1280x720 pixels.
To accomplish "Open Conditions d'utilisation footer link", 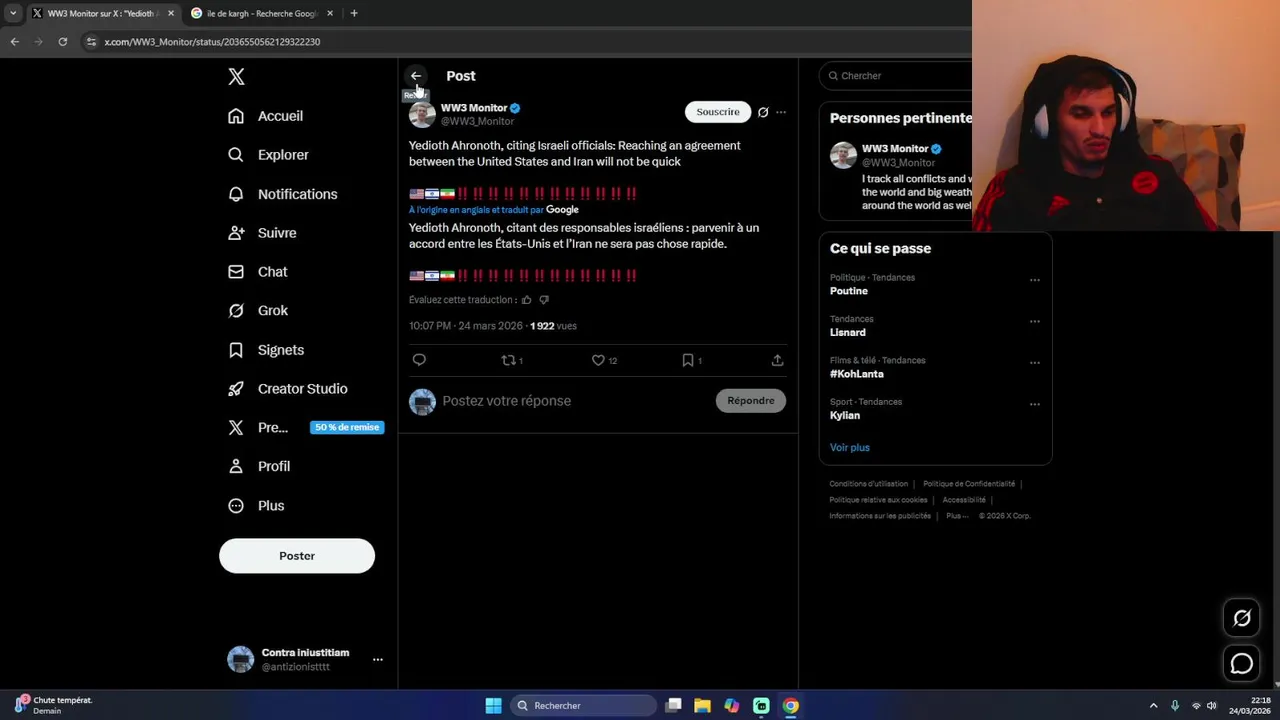I will (x=869, y=484).
